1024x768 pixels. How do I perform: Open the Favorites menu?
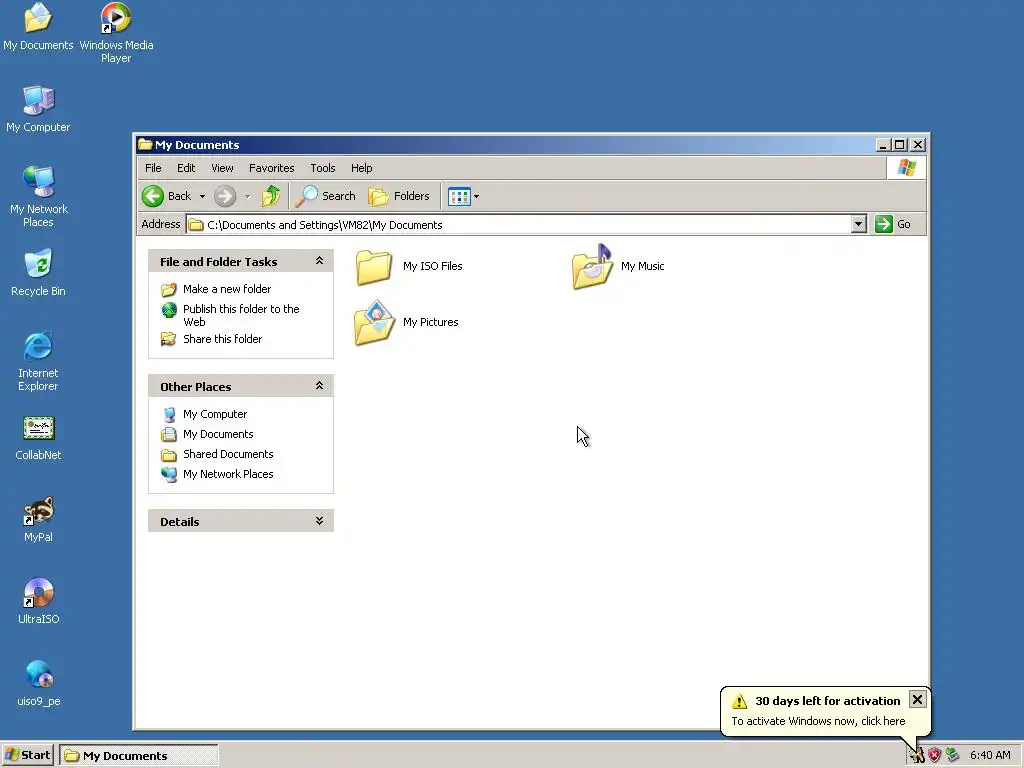[x=272, y=168]
